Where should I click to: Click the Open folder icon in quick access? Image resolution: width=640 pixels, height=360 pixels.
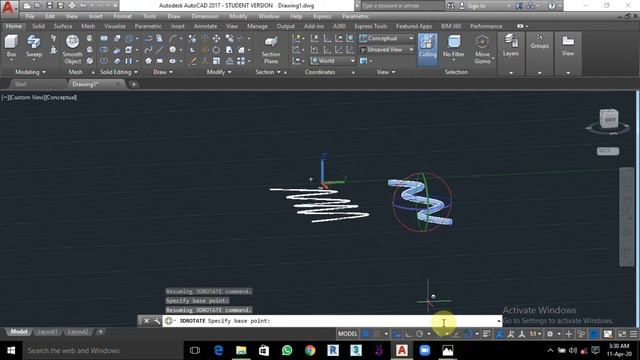(x=38, y=6)
